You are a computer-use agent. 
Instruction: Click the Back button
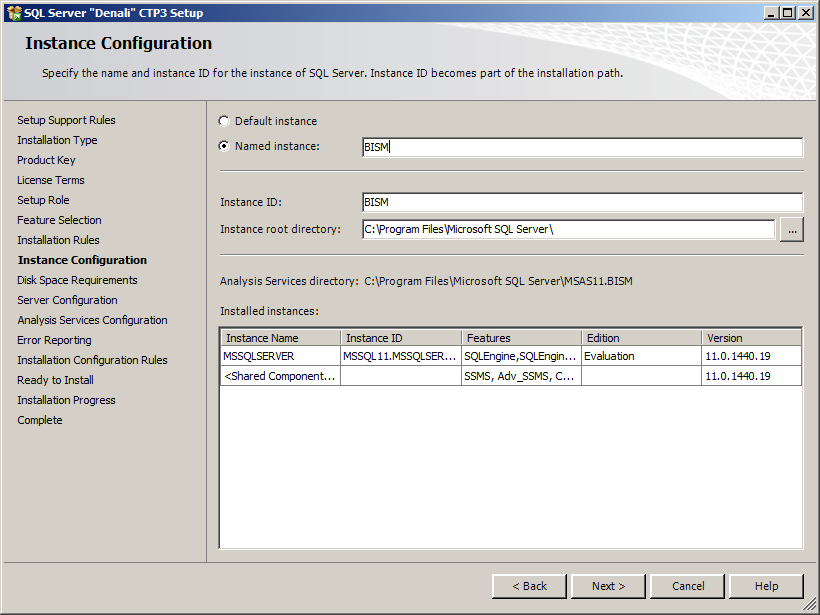click(x=529, y=586)
